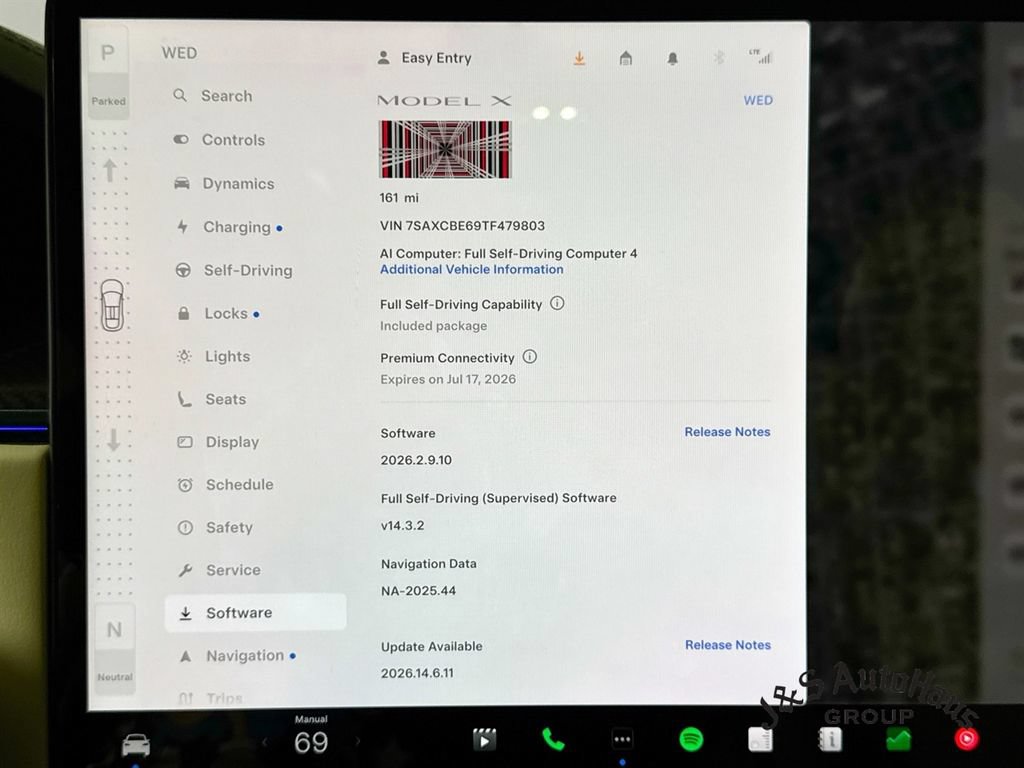This screenshot has height=768, width=1024.
Task: Tap info icon beside Premium Connectivity
Action: coord(530,357)
